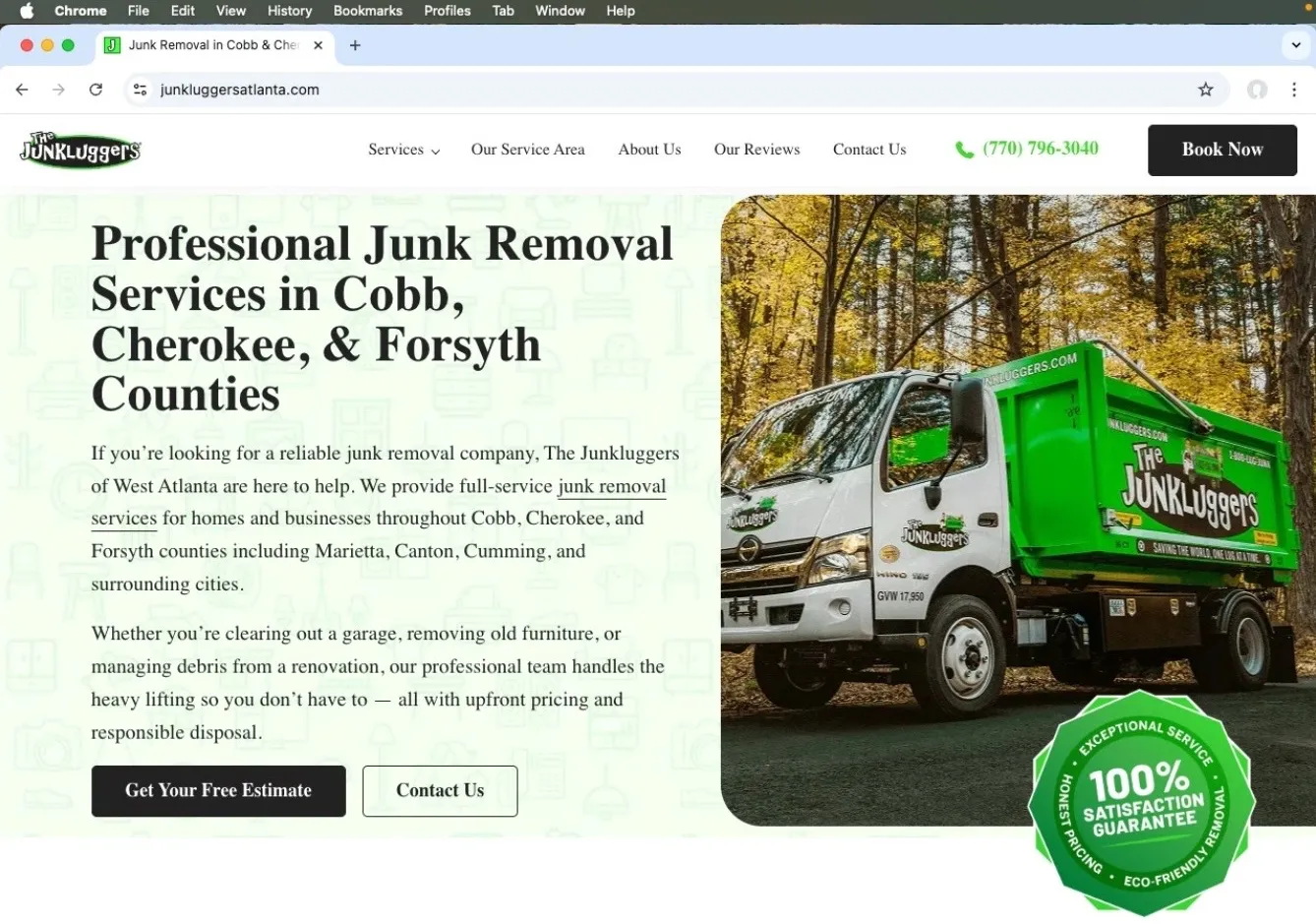
Task: Open the About Us page
Action: [x=649, y=150]
